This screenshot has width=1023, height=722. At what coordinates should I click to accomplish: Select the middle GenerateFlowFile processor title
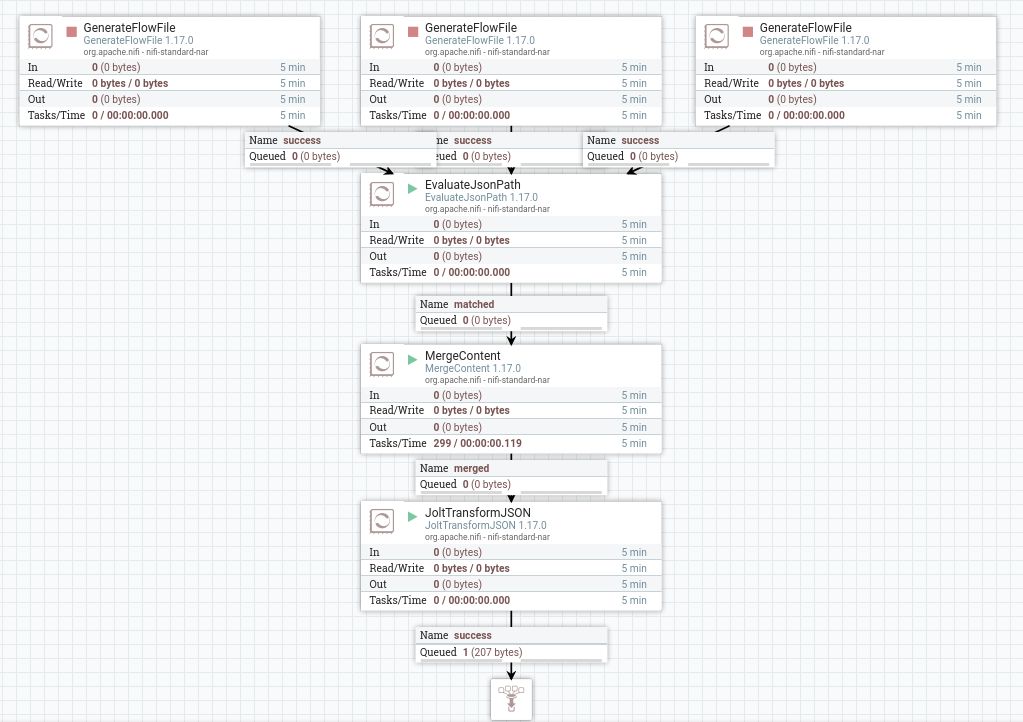pos(471,27)
